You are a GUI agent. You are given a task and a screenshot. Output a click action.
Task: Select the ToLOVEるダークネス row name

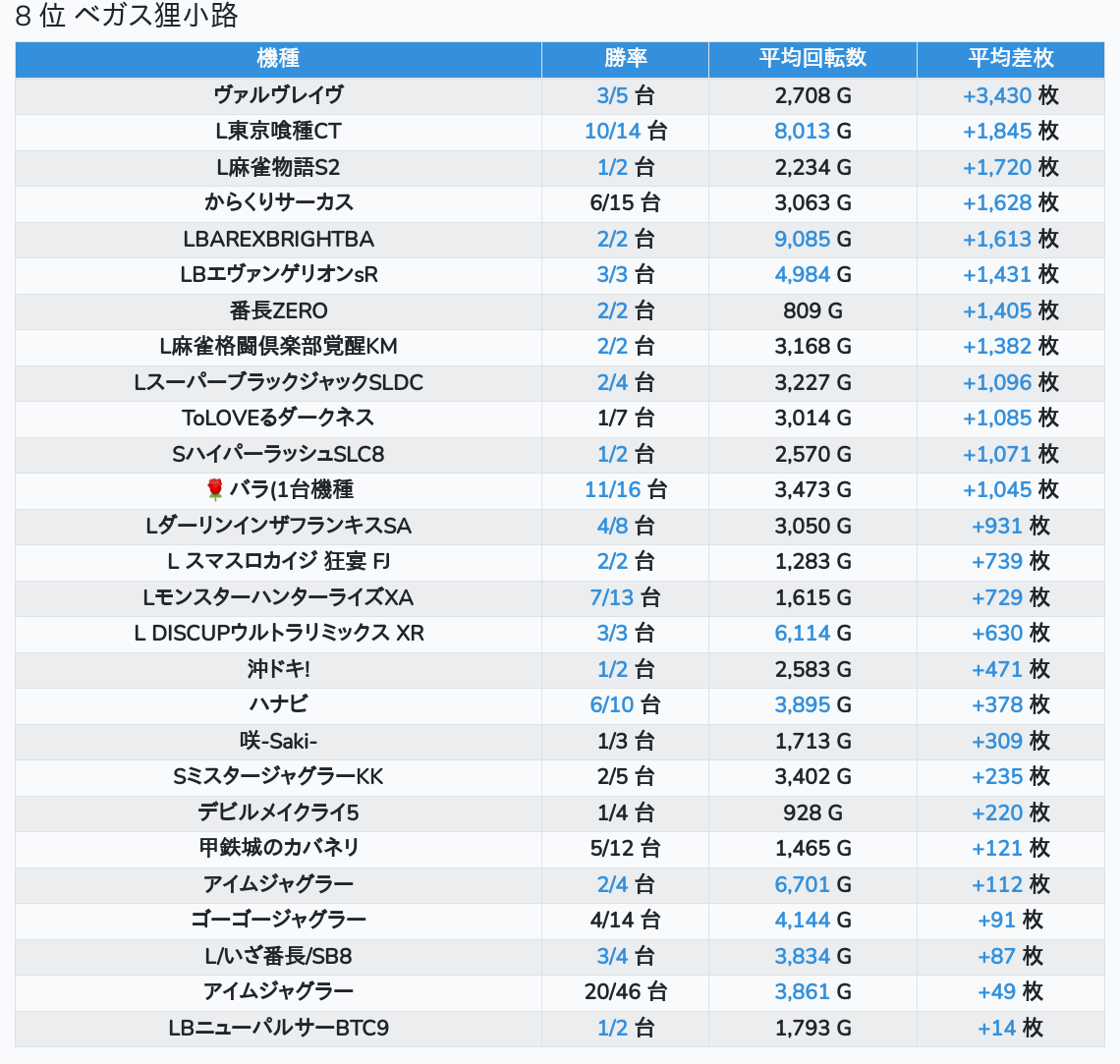pos(279,419)
